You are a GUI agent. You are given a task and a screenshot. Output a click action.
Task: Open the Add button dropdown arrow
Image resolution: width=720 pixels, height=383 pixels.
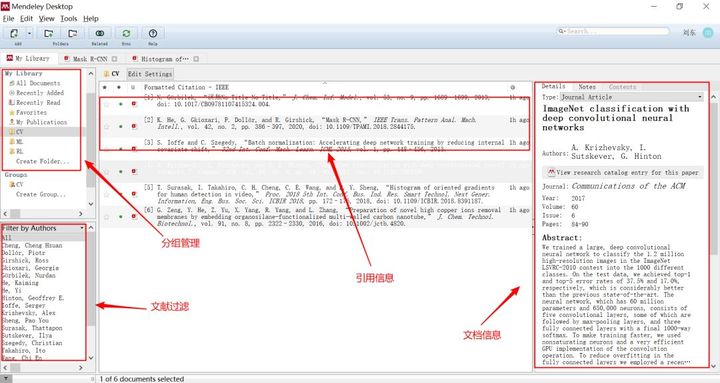point(29,33)
